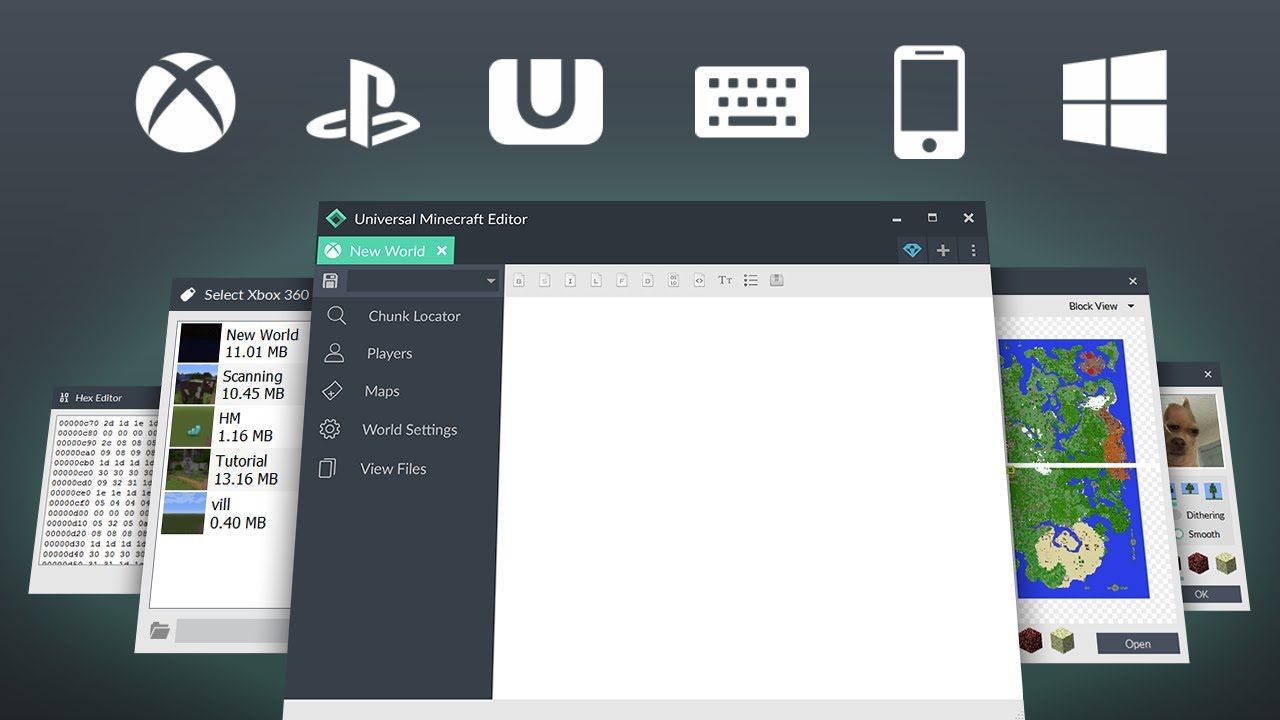Click the Open button on the map panel
The image size is (1280, 720).
[1136, 643]
